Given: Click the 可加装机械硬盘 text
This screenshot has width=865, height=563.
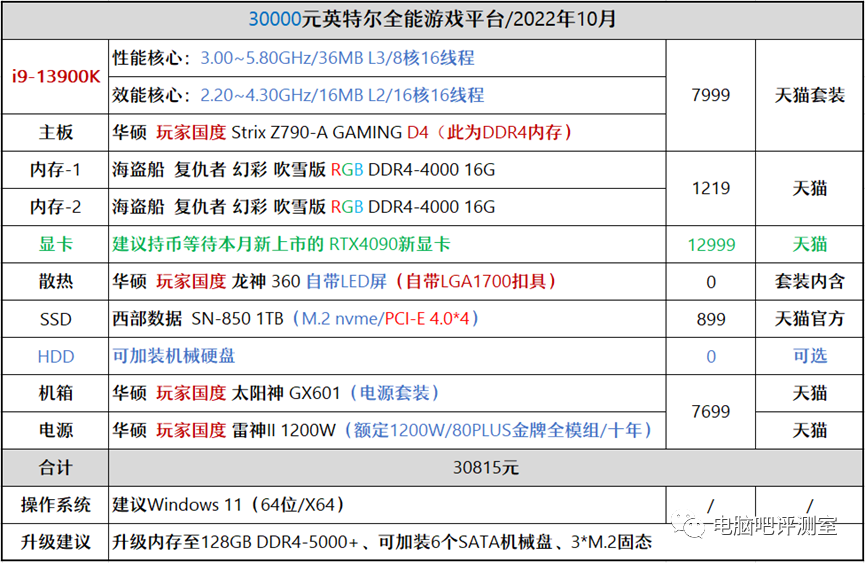Looking at the screenshot, I should [174, 356].
